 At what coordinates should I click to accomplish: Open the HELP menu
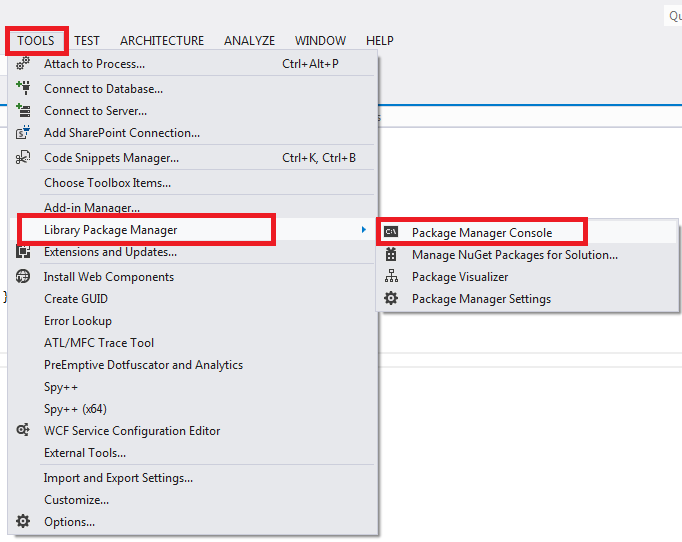(380, 41)
